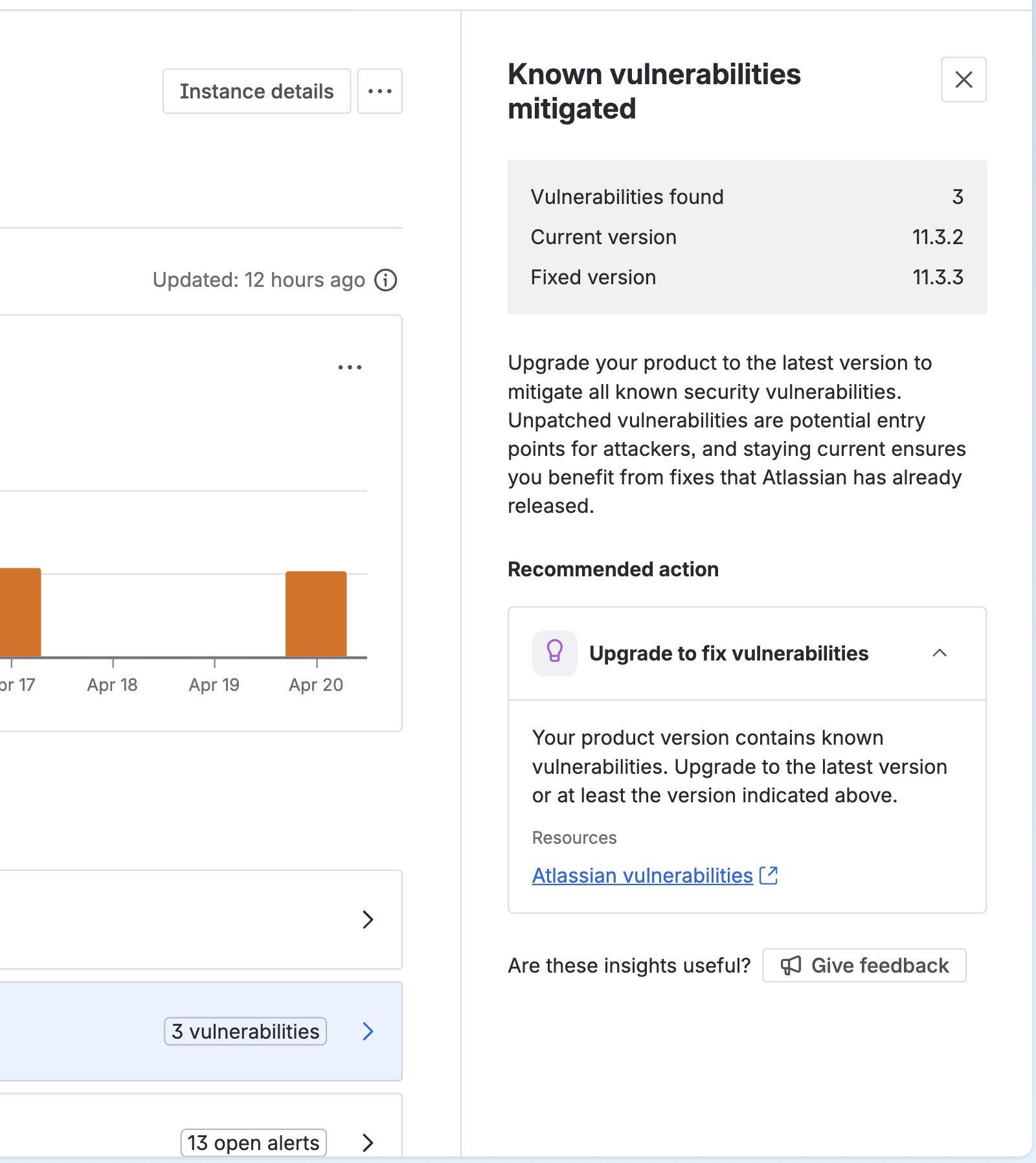Close the Known vulnerabilities mitigated panel

(963, 80)
